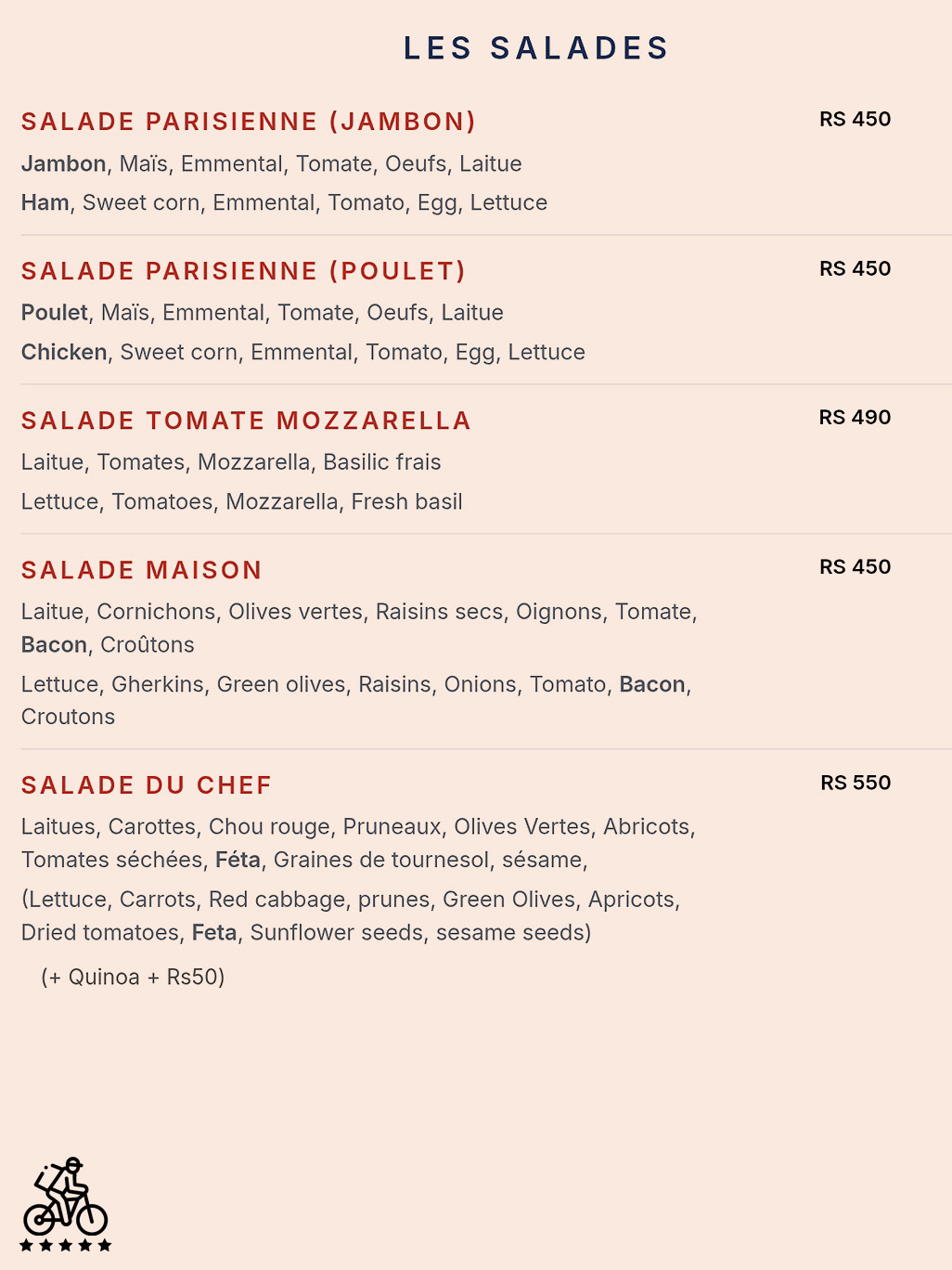Click the five-star rating under the cyclist

(65, 1245)
